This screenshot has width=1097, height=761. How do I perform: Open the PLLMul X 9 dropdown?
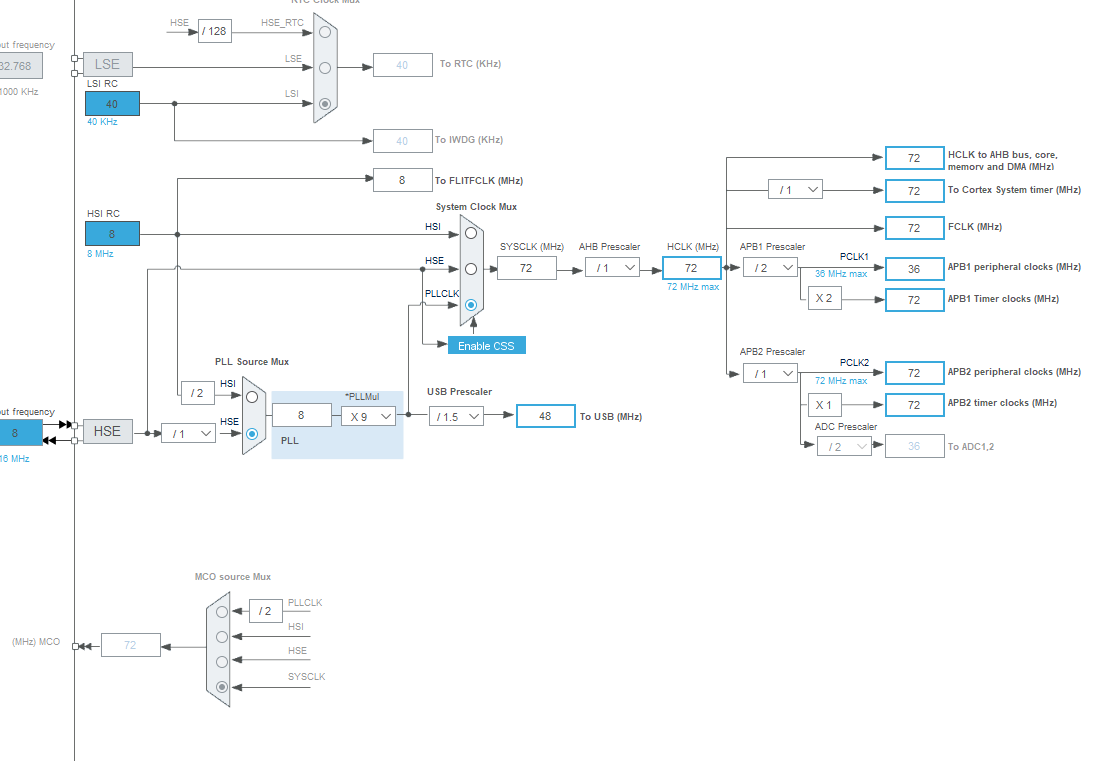click(368, 416)
